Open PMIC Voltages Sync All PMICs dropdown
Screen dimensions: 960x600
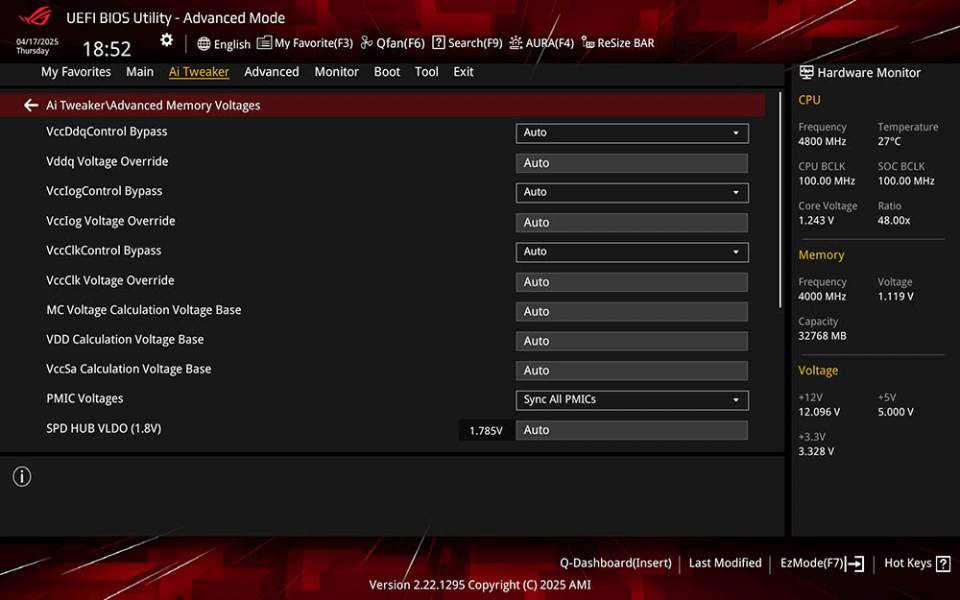(632, 400)
